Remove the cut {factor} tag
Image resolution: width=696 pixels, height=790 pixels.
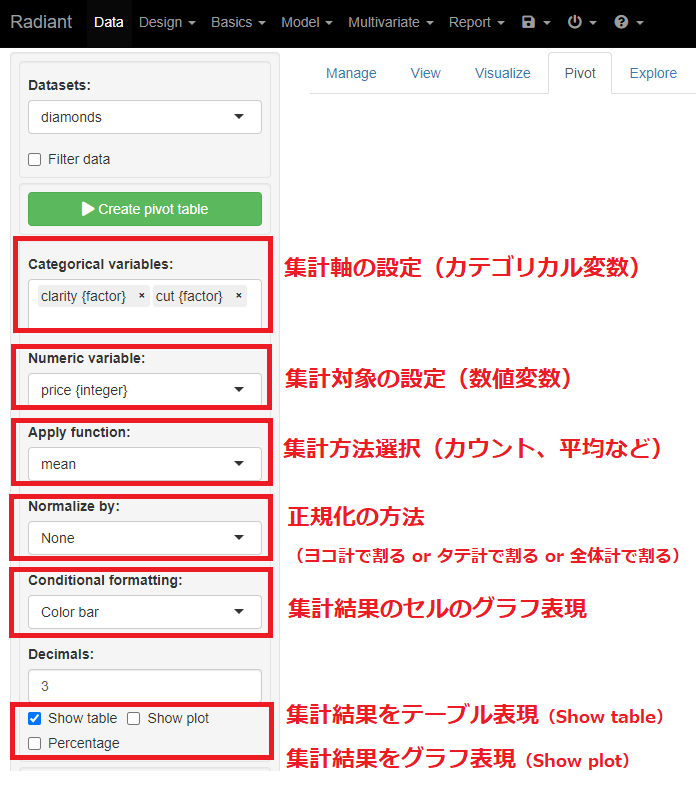[x=238, y=296]
